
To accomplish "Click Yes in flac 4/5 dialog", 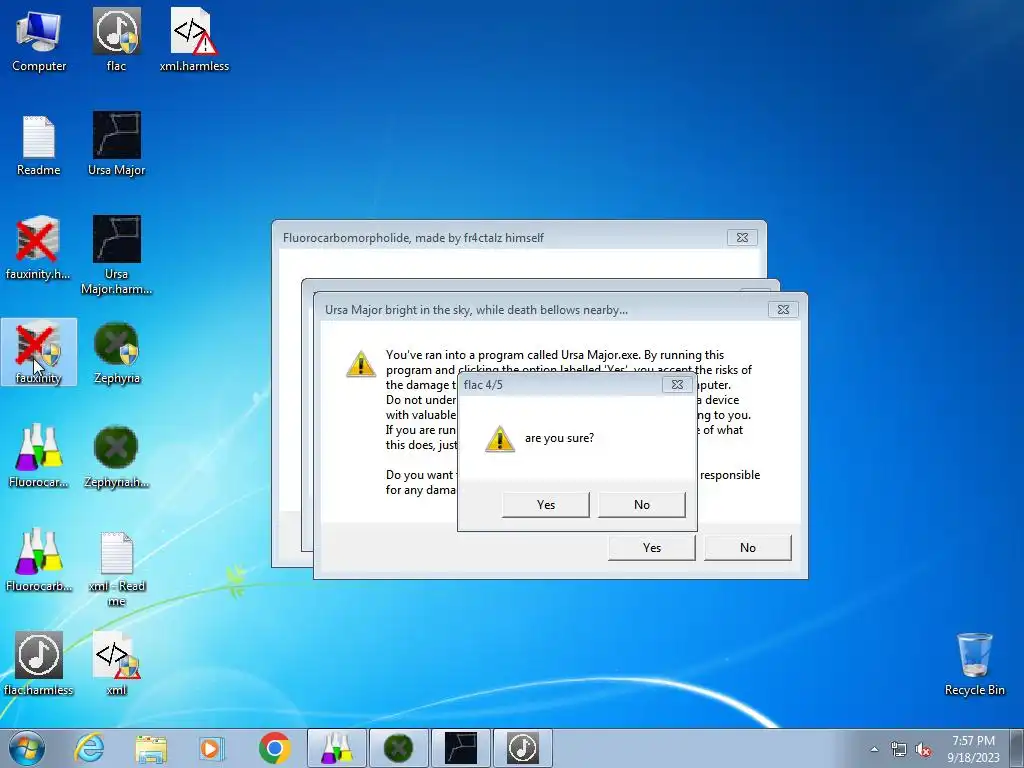I will pyautogui.click(x=546, y=505).
